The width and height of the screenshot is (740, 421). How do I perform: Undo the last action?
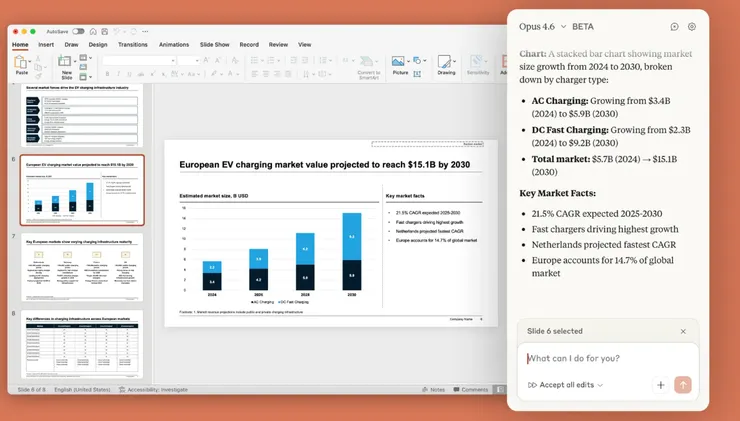click(116, 31)
